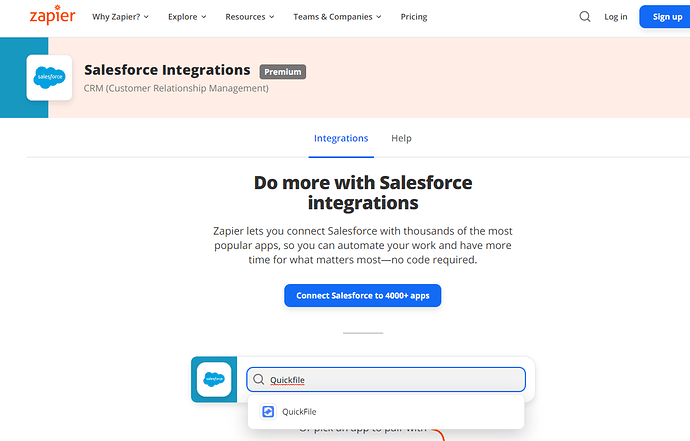Click the Log in link
The image size is (690, 441).
616,17
